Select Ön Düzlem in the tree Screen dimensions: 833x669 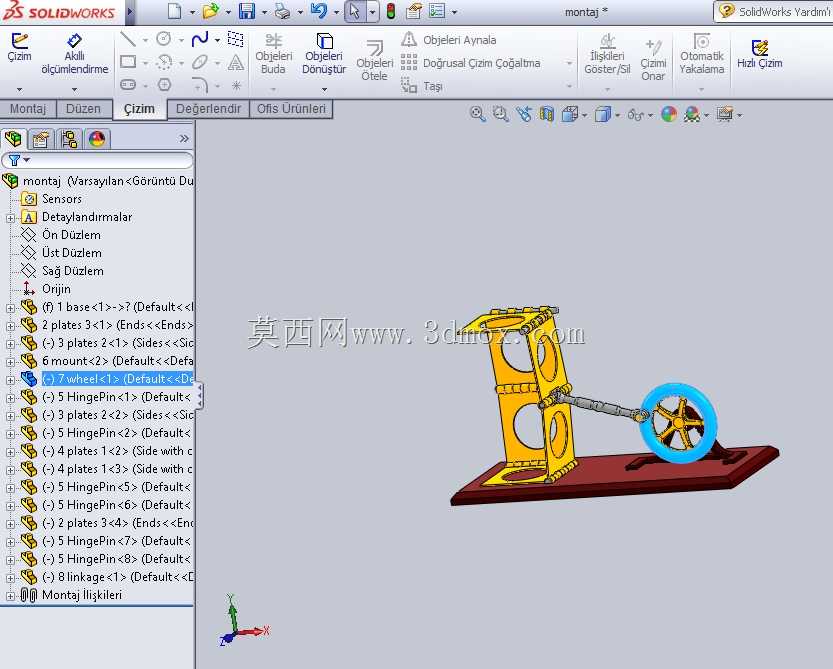[71, 235]
